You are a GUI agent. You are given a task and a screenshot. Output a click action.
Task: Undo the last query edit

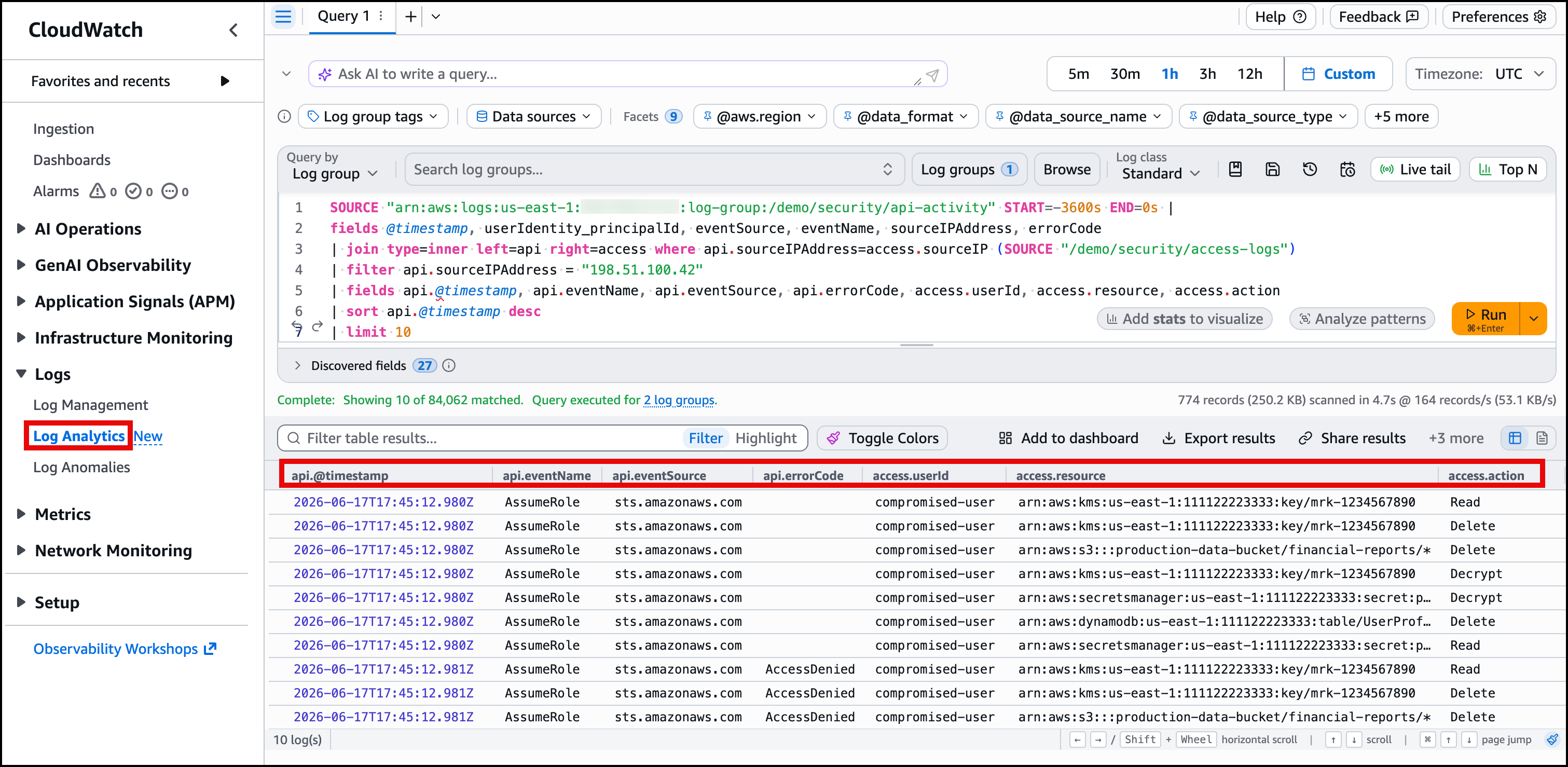tap(296, 326)
